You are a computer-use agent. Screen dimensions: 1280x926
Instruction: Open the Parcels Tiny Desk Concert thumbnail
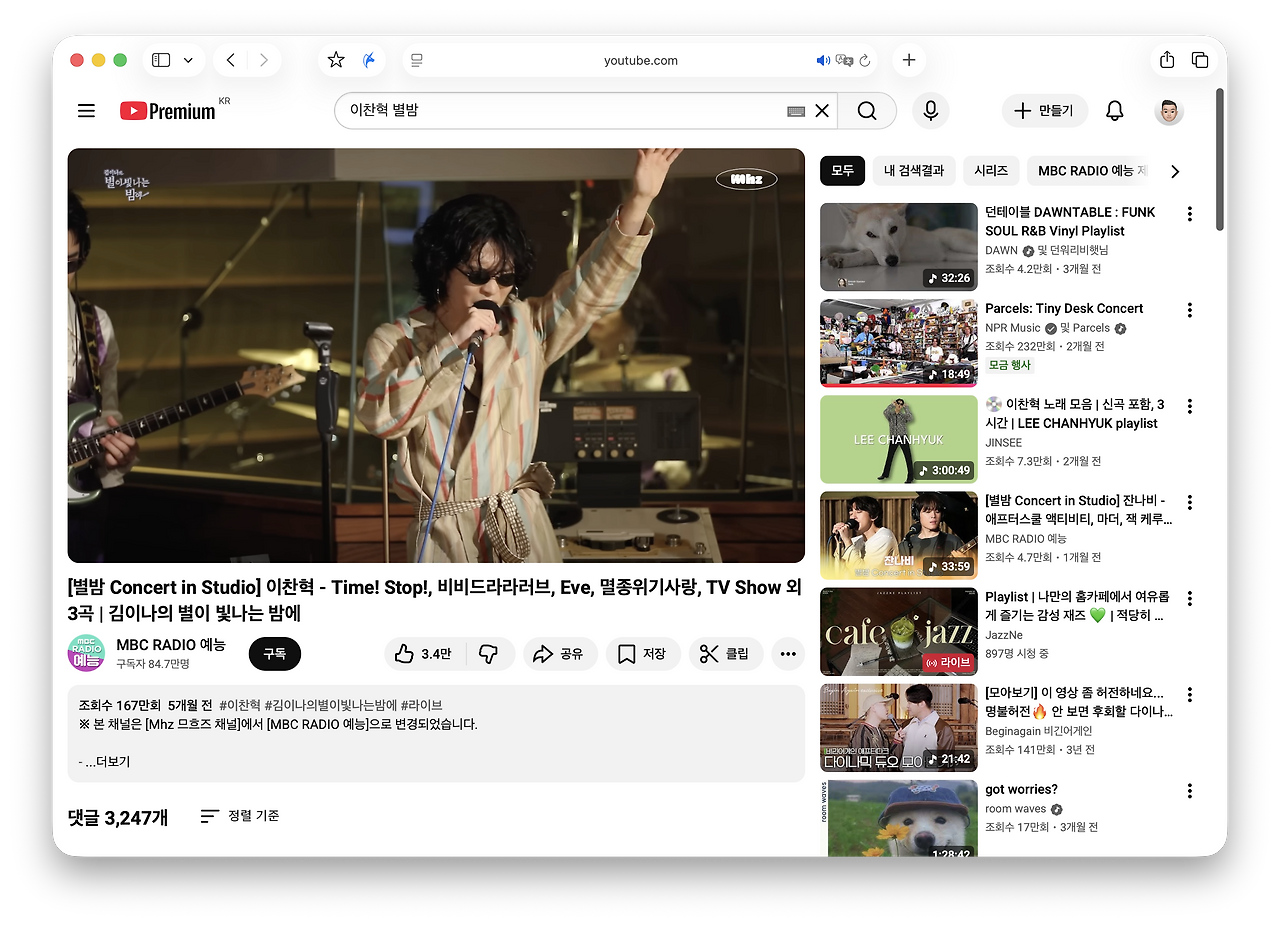(x=898, y=343)
